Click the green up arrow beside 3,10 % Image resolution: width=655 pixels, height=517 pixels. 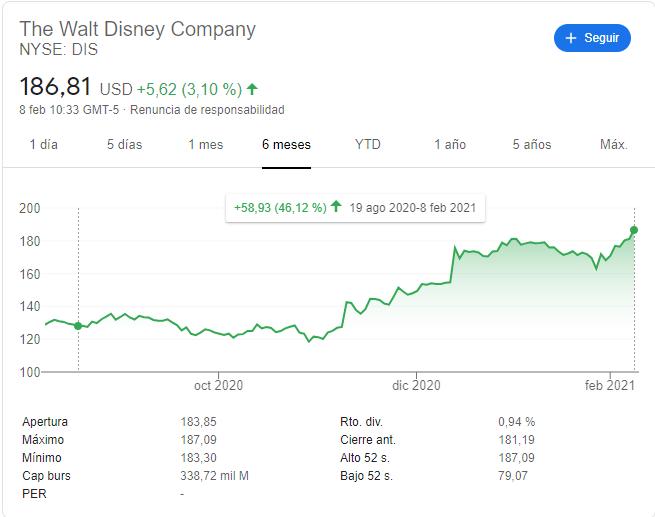(x=252, y=89)
